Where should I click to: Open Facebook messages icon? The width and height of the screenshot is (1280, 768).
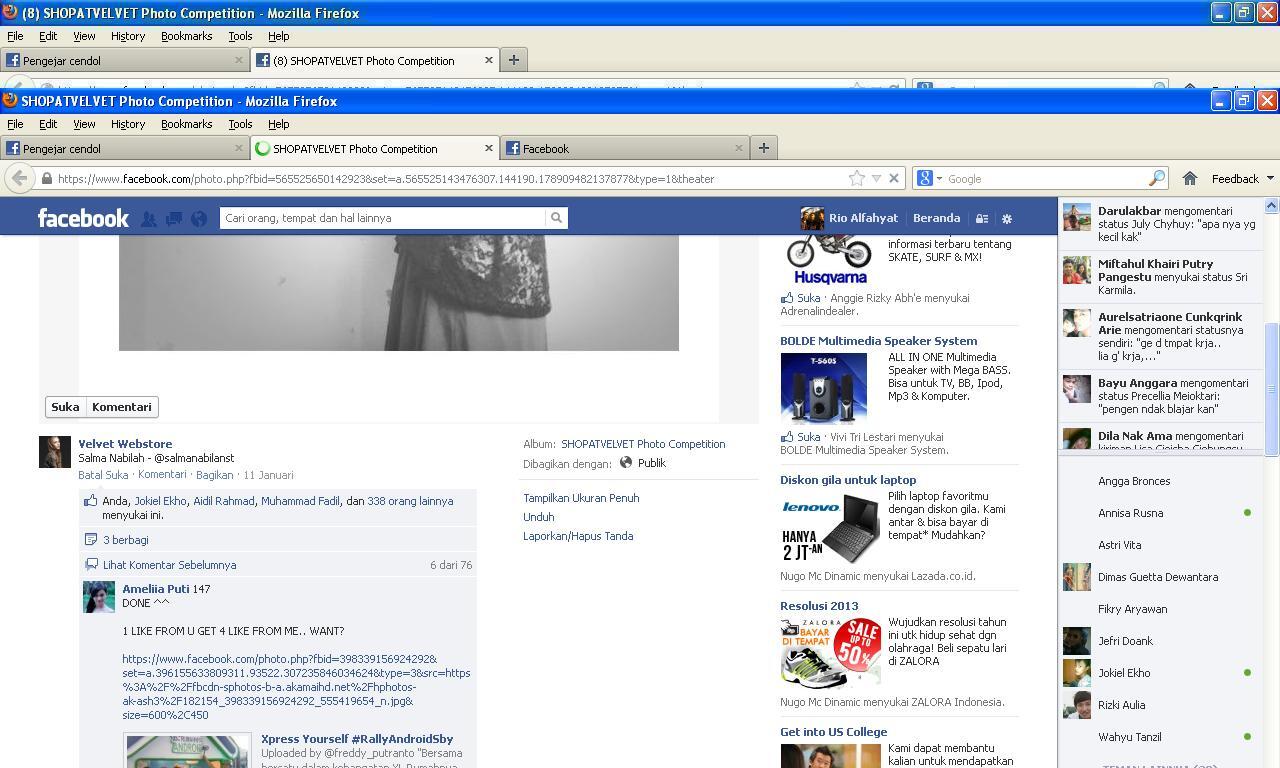pyautogui.click(x=173, y=218)
